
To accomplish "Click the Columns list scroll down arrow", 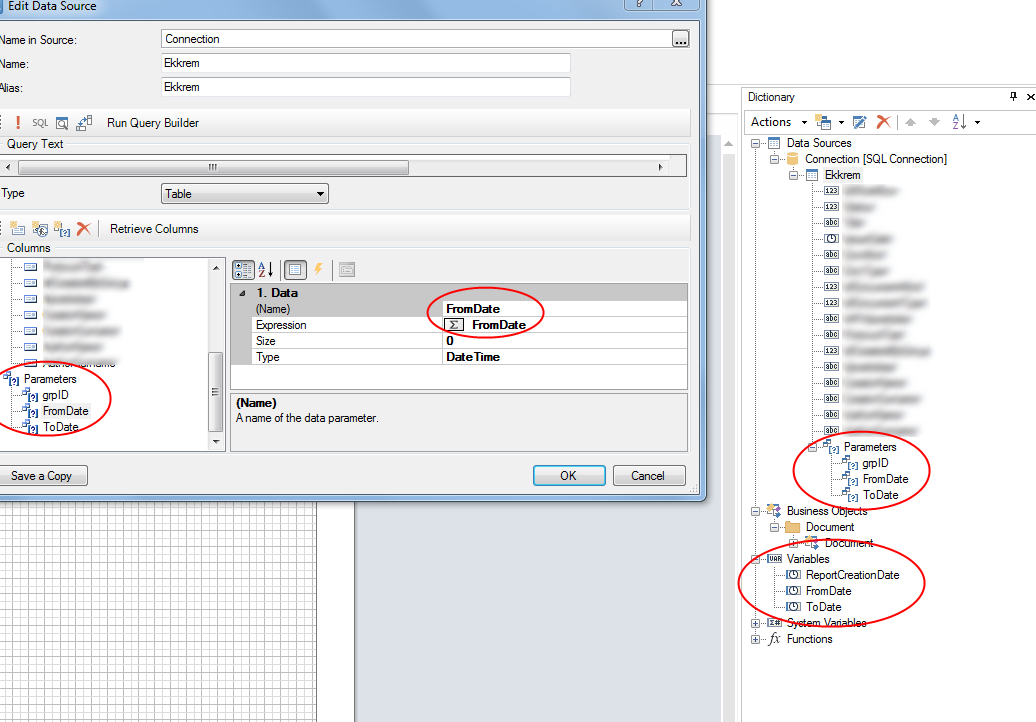I will (216, 441).
